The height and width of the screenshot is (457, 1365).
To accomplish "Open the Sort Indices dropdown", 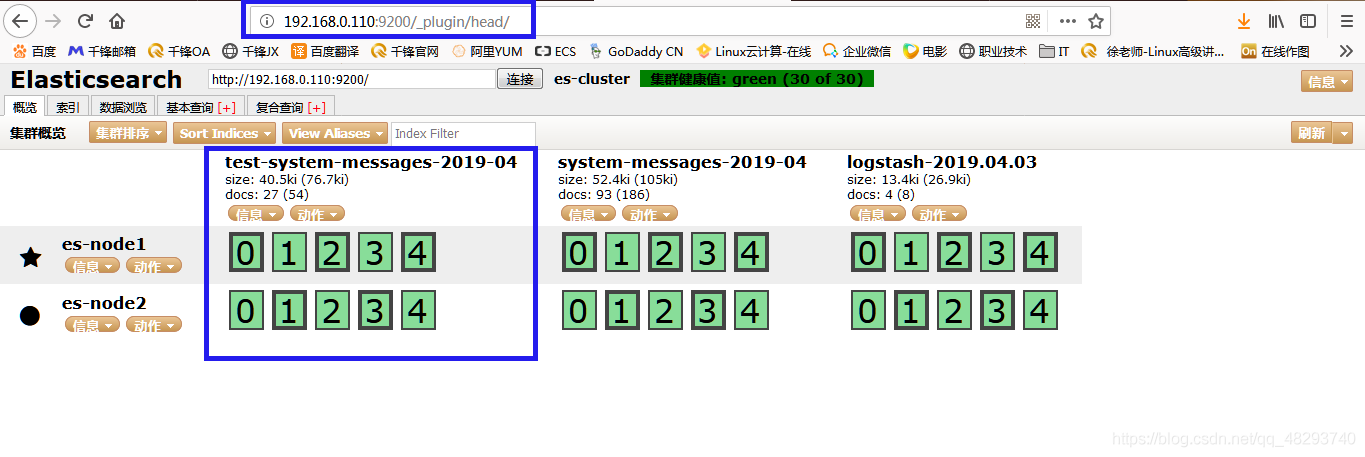I will pos(226,133).
